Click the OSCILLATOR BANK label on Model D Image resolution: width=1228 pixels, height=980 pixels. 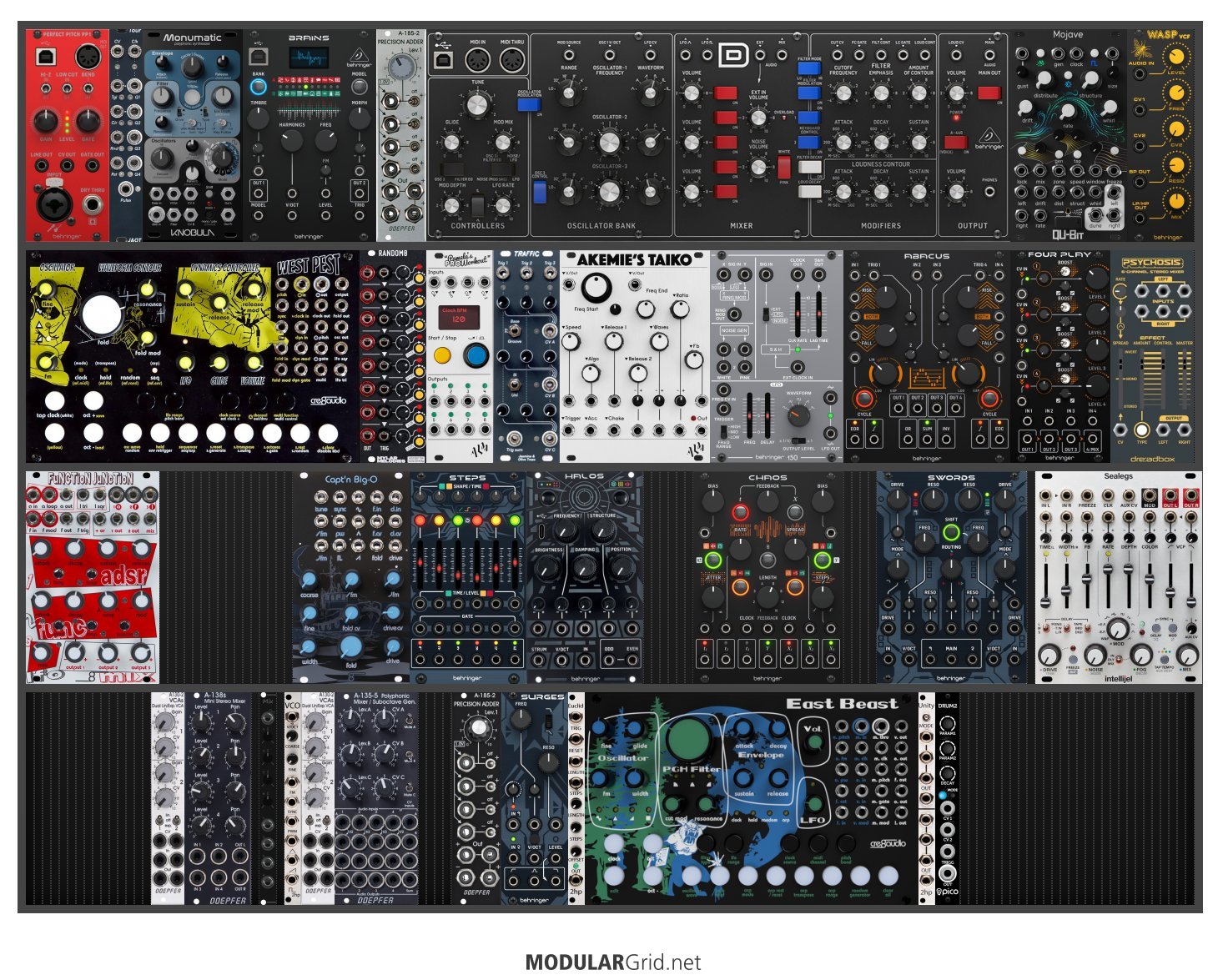click(x=601, y=226)
